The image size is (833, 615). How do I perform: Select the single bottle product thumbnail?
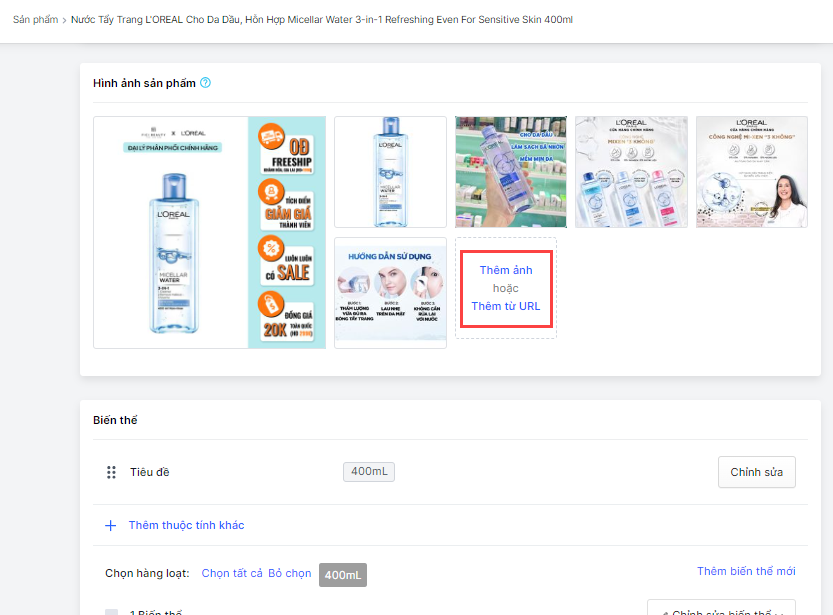tap(390, 172)
